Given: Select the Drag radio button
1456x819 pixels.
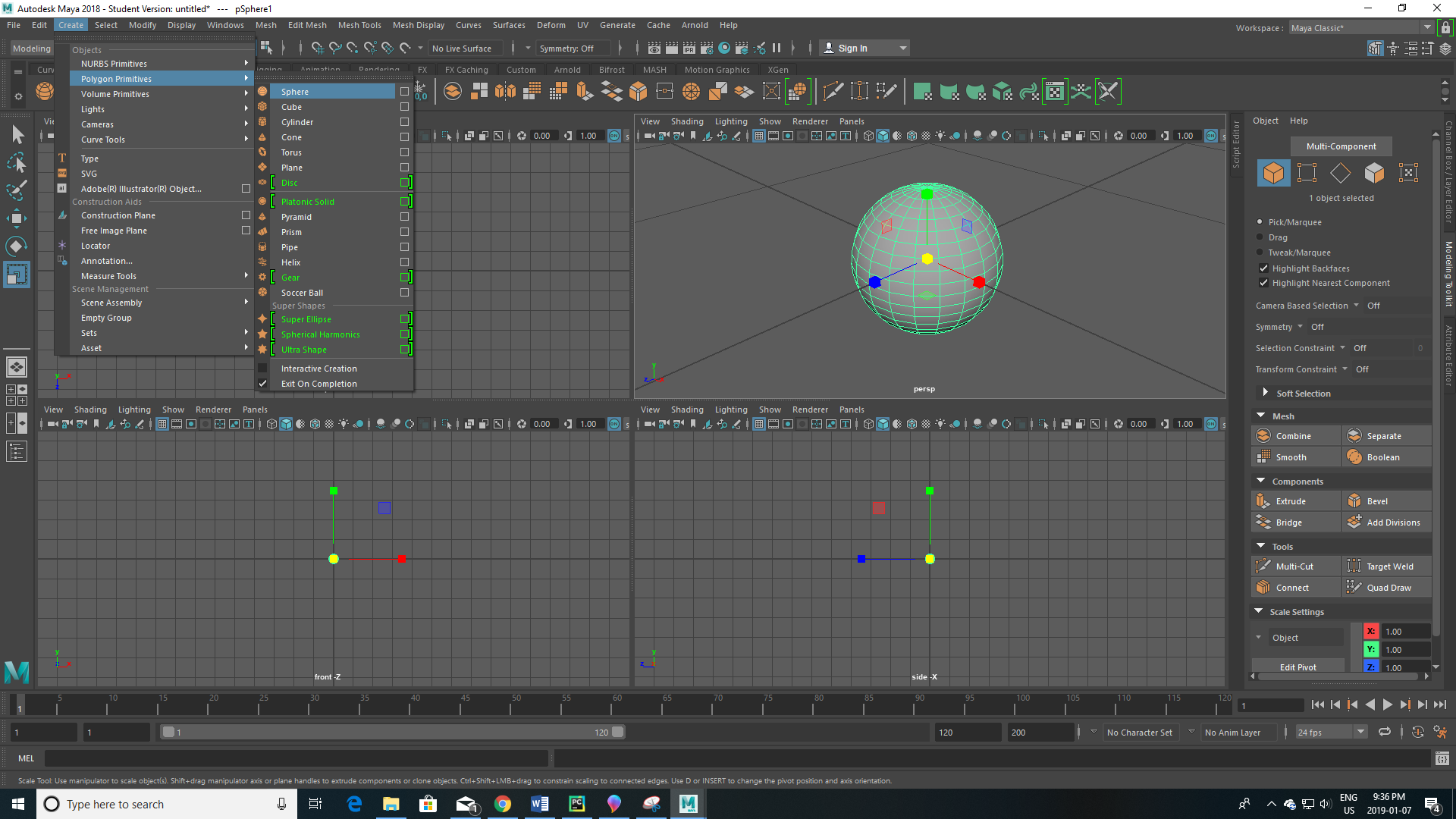Looking at the screenshot, I should (1260, 237).
